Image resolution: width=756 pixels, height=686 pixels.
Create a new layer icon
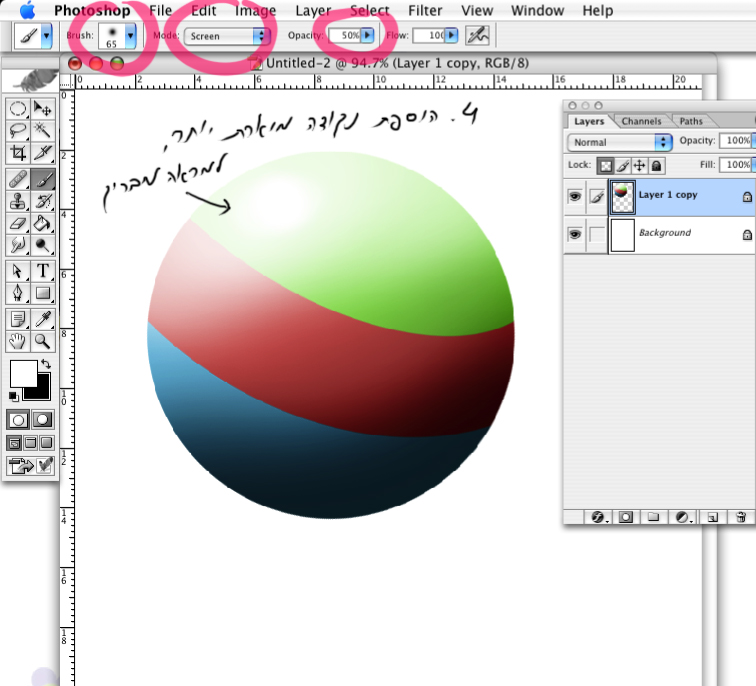click(712, 517)
